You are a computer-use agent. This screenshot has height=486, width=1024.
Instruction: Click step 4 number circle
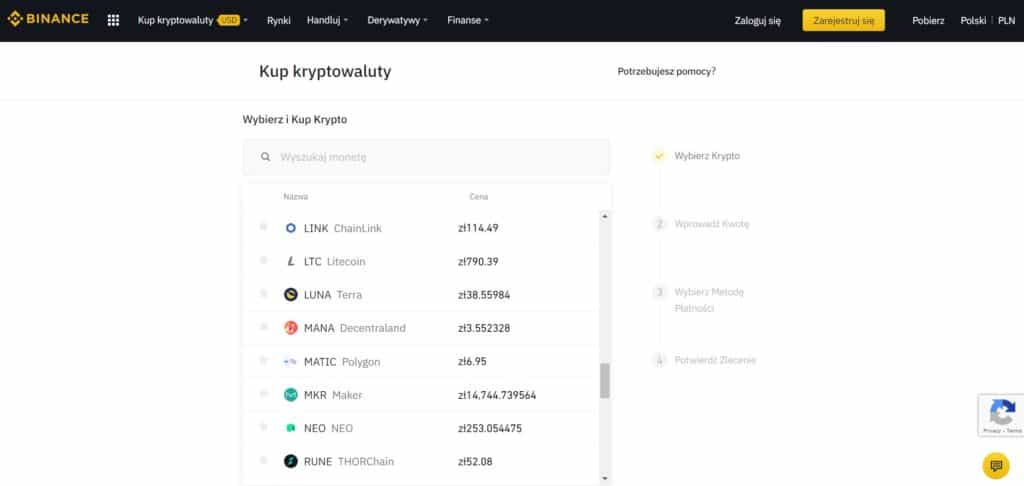659,360
